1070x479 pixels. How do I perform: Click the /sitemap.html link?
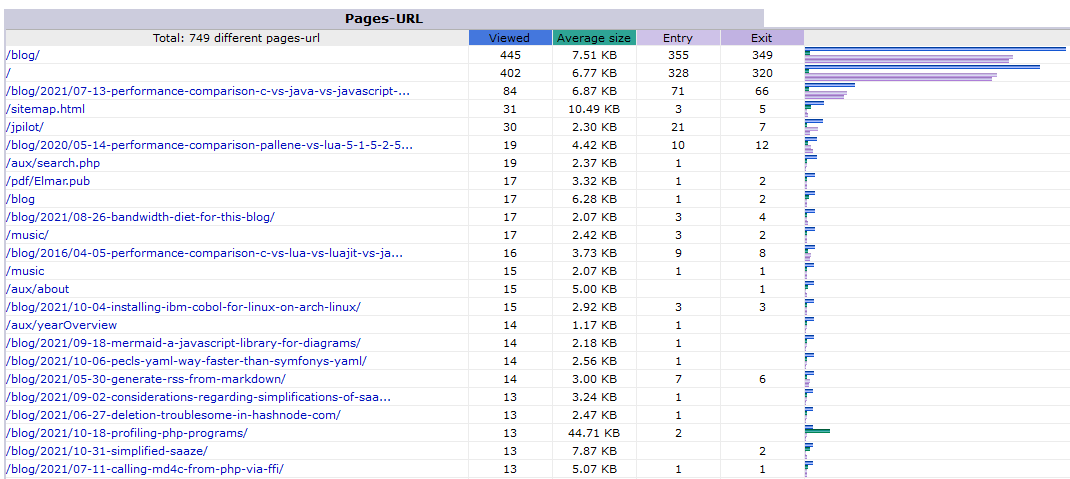pos(45,109)
